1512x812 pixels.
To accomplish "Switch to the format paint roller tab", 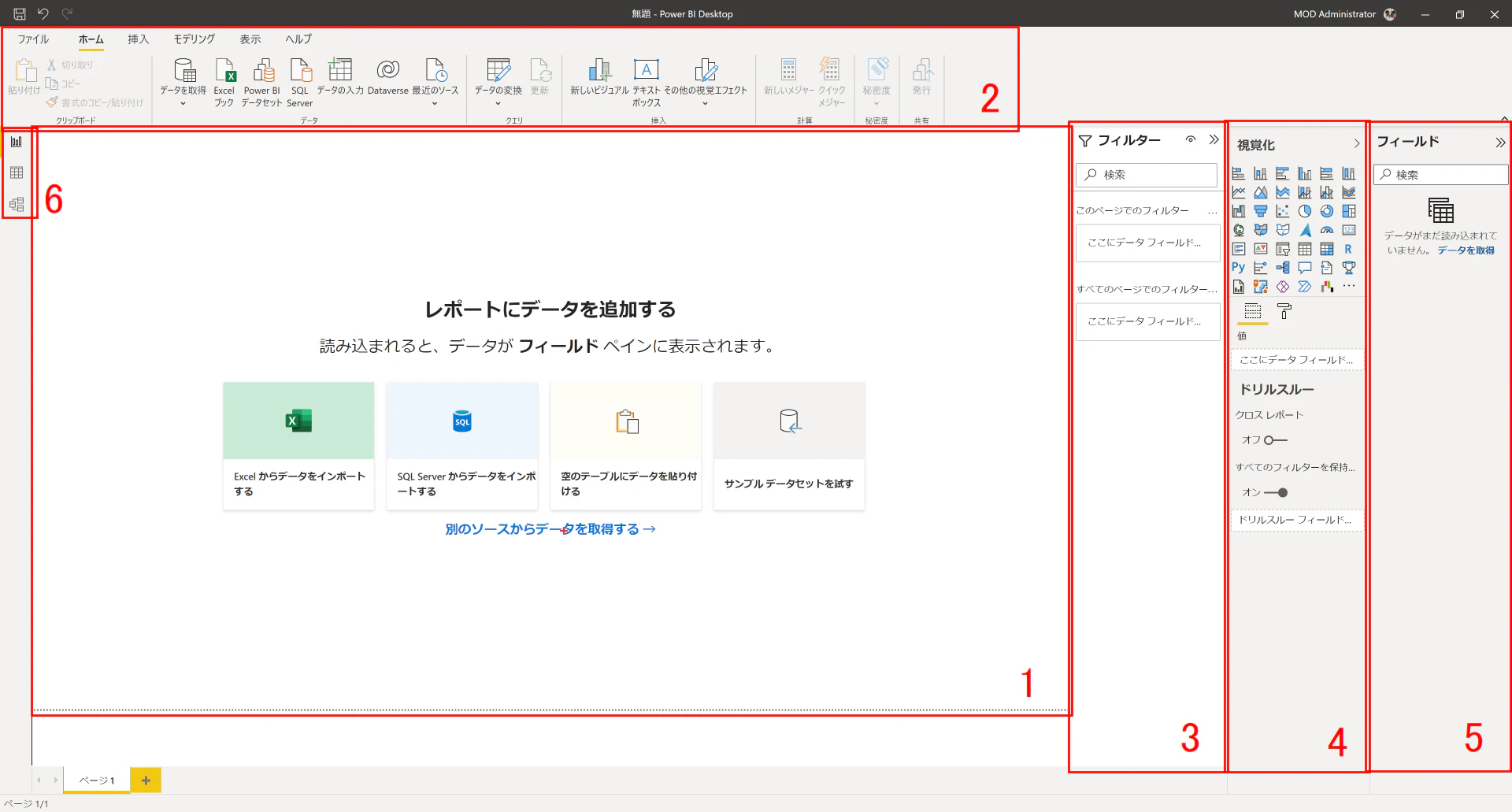I will 1284,311.
